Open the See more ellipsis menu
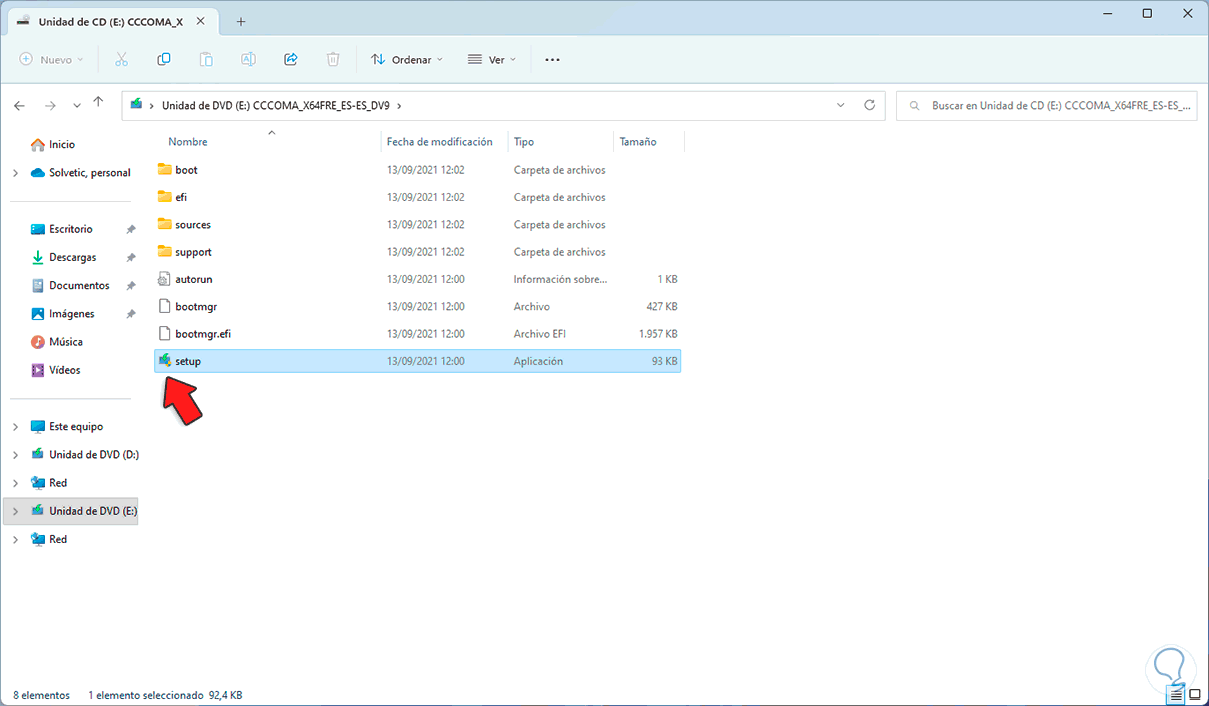 [x=552, y=60]
